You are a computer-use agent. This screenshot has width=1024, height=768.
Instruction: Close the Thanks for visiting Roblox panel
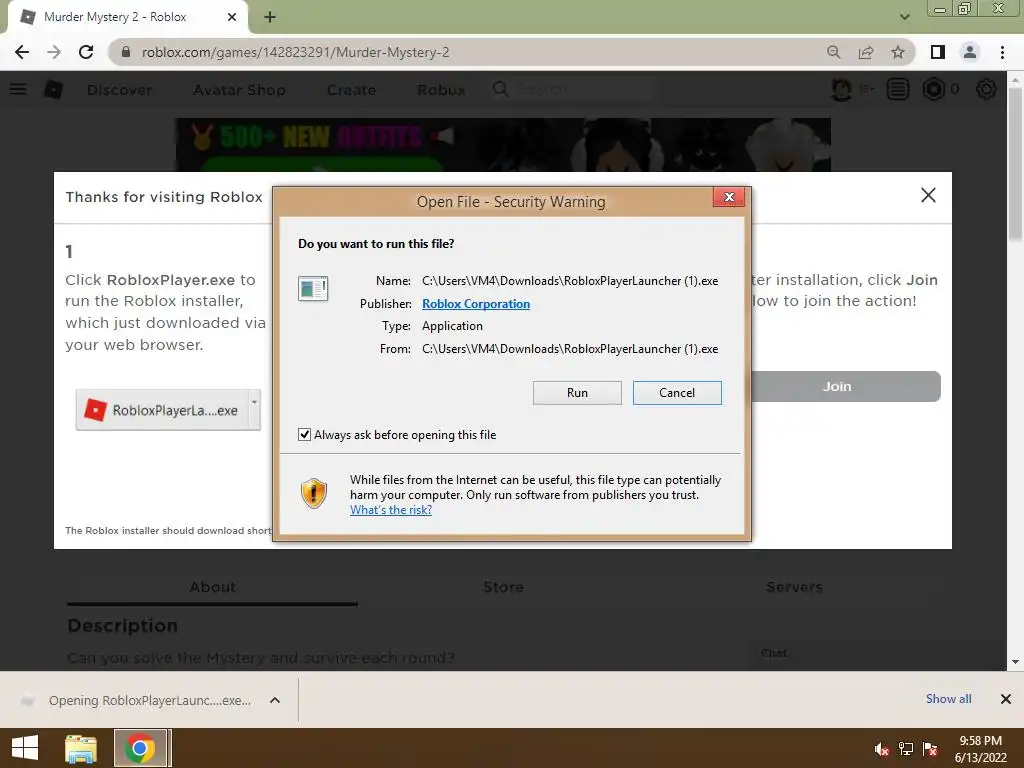928,195
